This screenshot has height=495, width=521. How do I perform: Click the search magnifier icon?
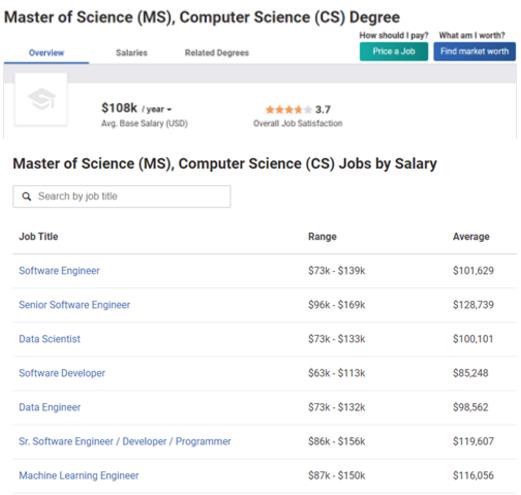26,196
